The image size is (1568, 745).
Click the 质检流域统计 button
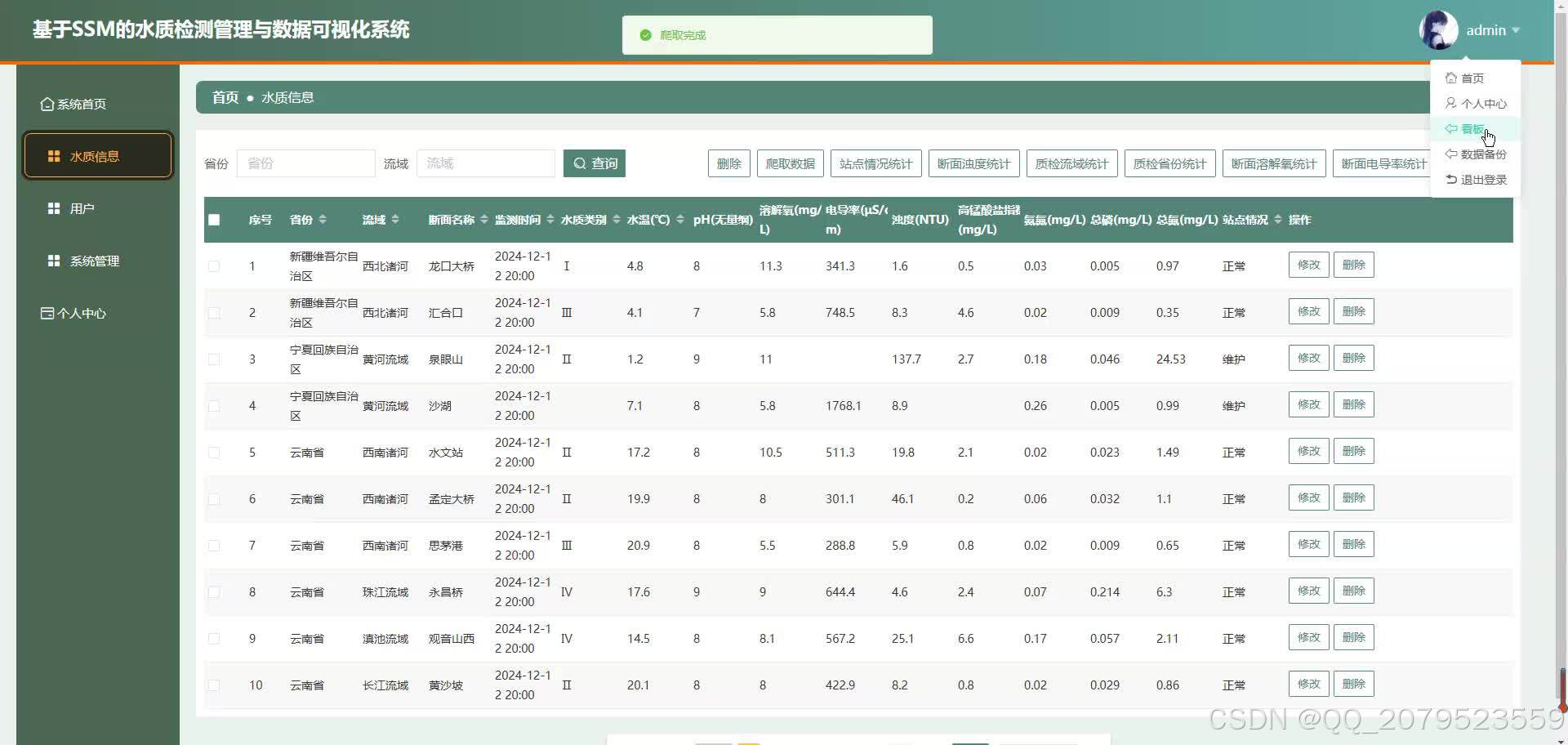[1071, 163]
